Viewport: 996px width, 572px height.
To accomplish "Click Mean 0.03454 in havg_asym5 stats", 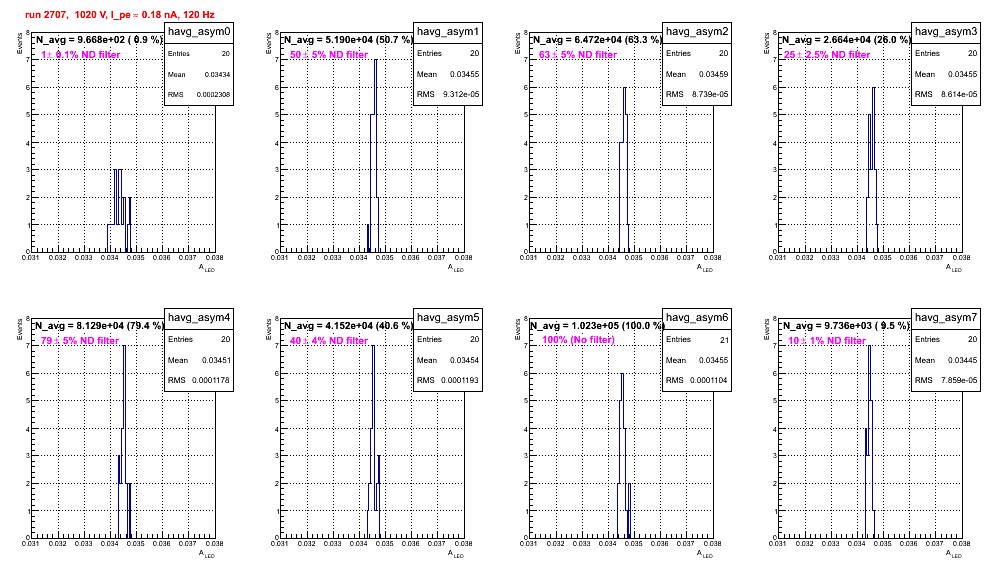I will point(448,360).
